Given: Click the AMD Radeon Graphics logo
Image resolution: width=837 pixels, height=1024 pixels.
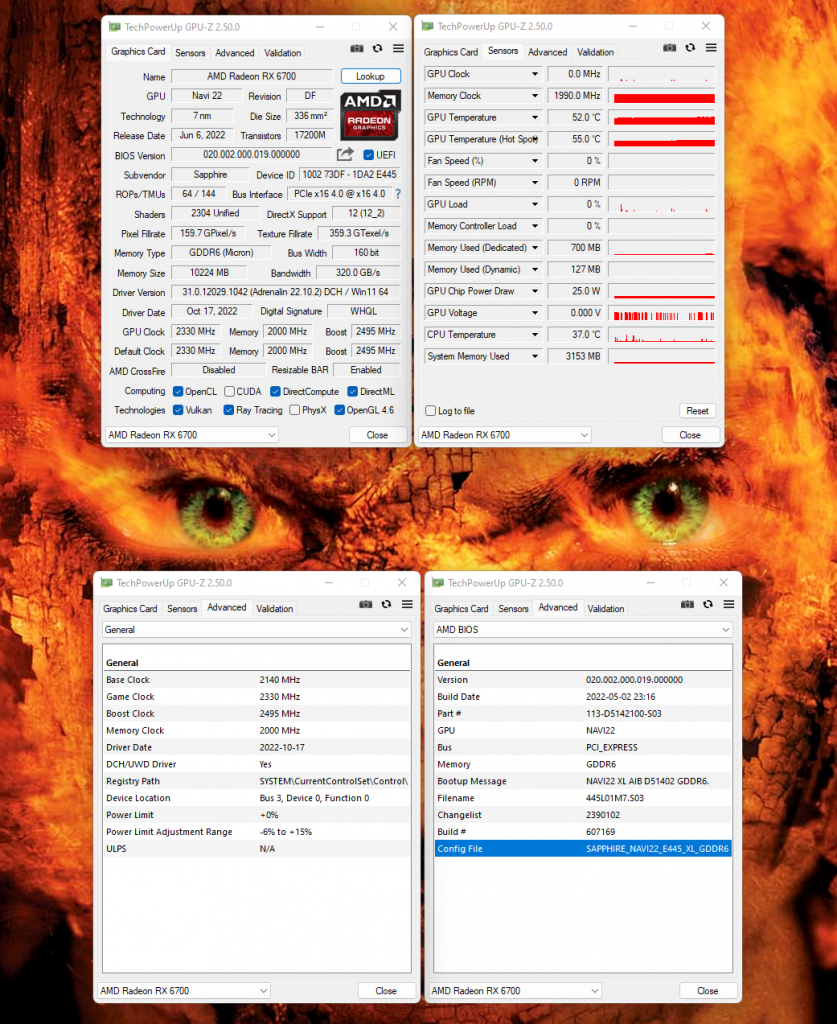Looking at the screenshot, I should pos(370,115).
